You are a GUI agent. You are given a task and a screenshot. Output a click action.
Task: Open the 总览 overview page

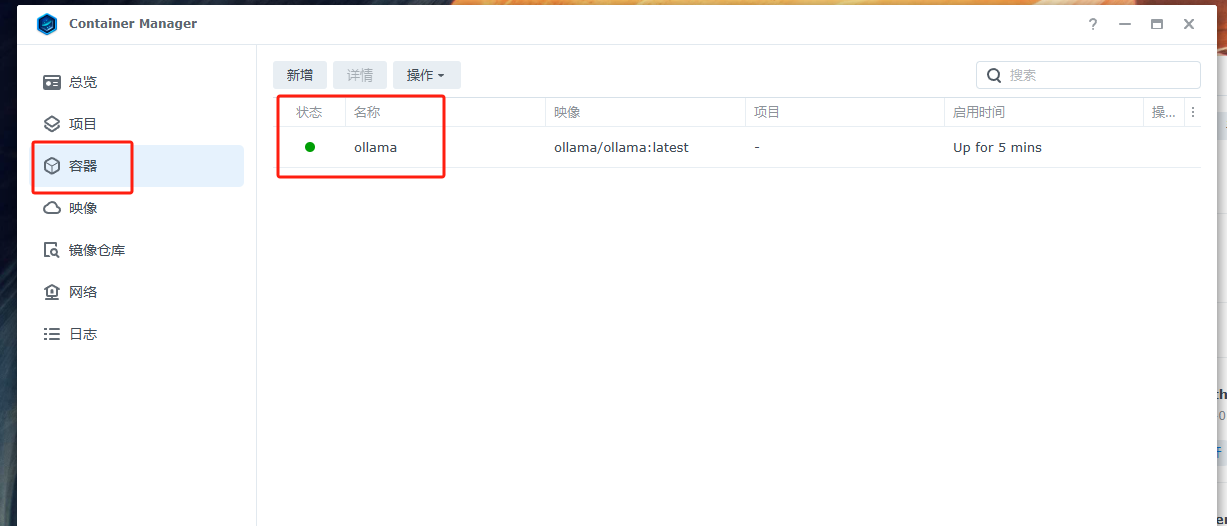point(137,82)
